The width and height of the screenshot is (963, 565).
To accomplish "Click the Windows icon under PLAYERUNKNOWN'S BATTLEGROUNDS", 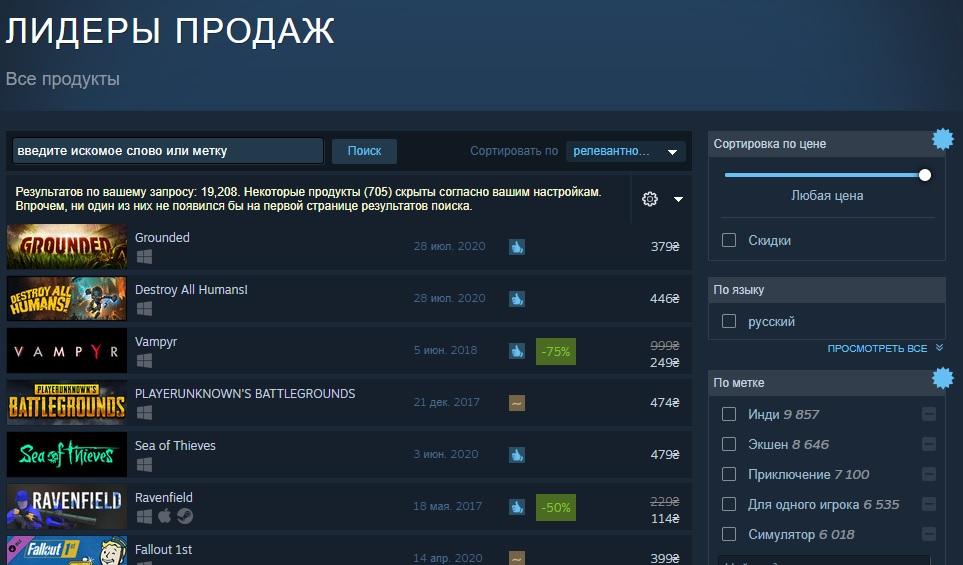I will click(x=144, y=413).
